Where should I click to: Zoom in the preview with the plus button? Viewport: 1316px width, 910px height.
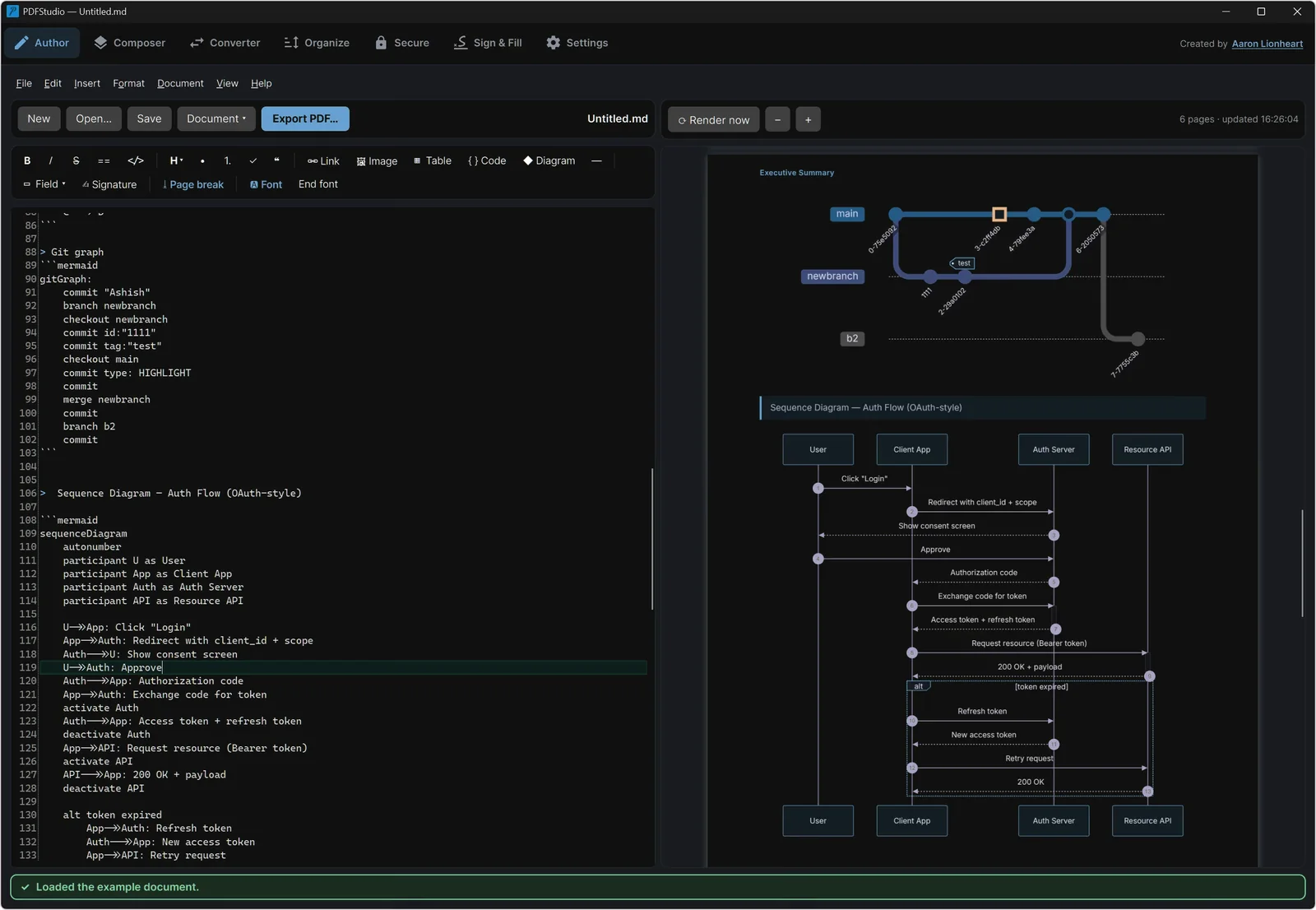[808, 120]
